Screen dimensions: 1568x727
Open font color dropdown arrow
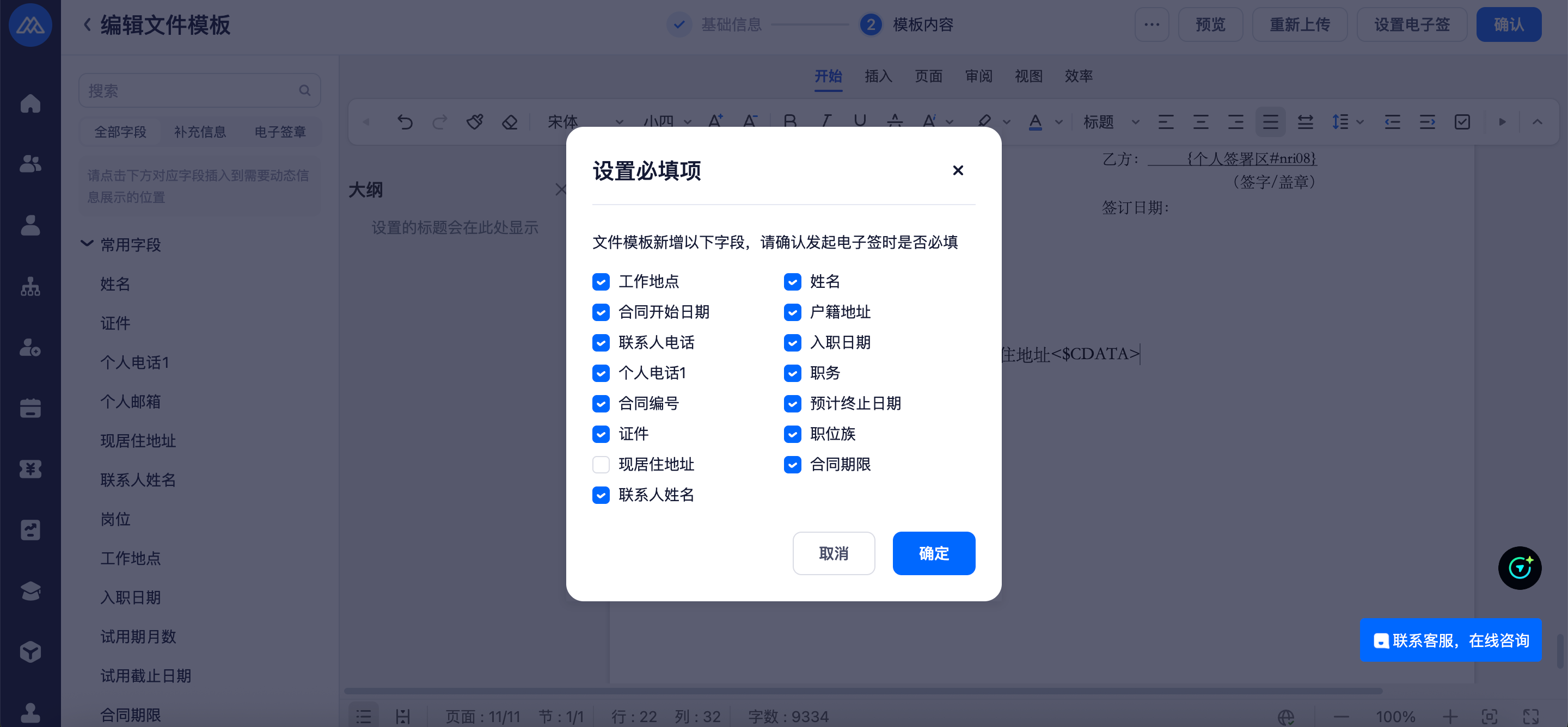coord(1059,122)
